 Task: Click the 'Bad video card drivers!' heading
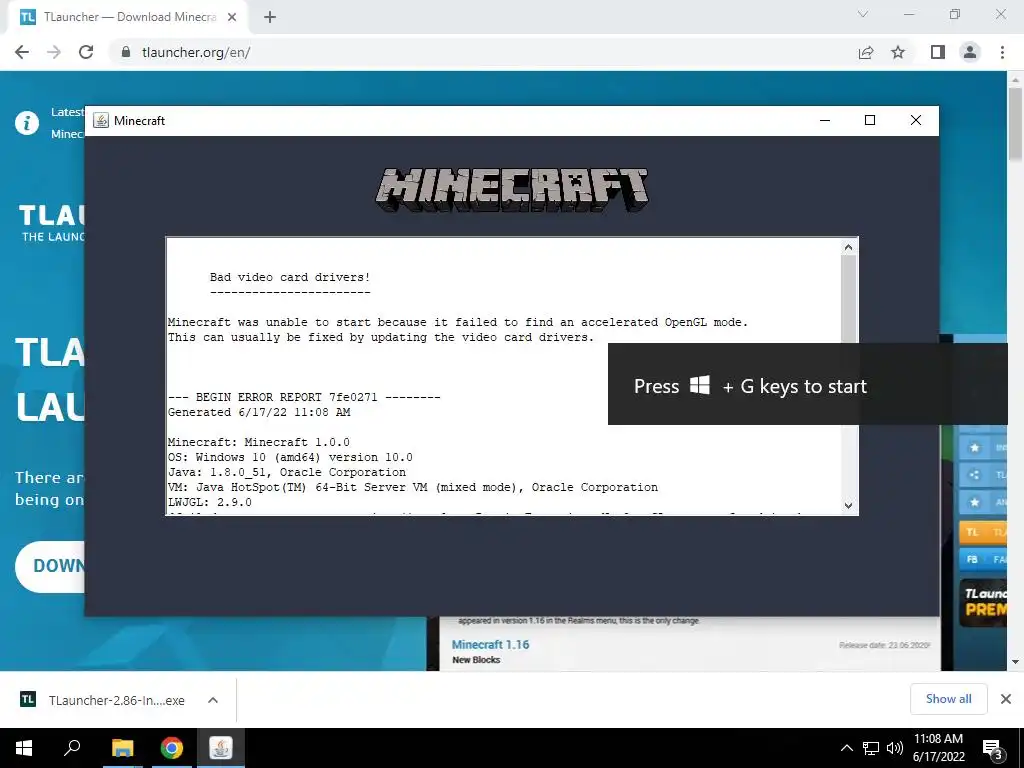[290, 277]
